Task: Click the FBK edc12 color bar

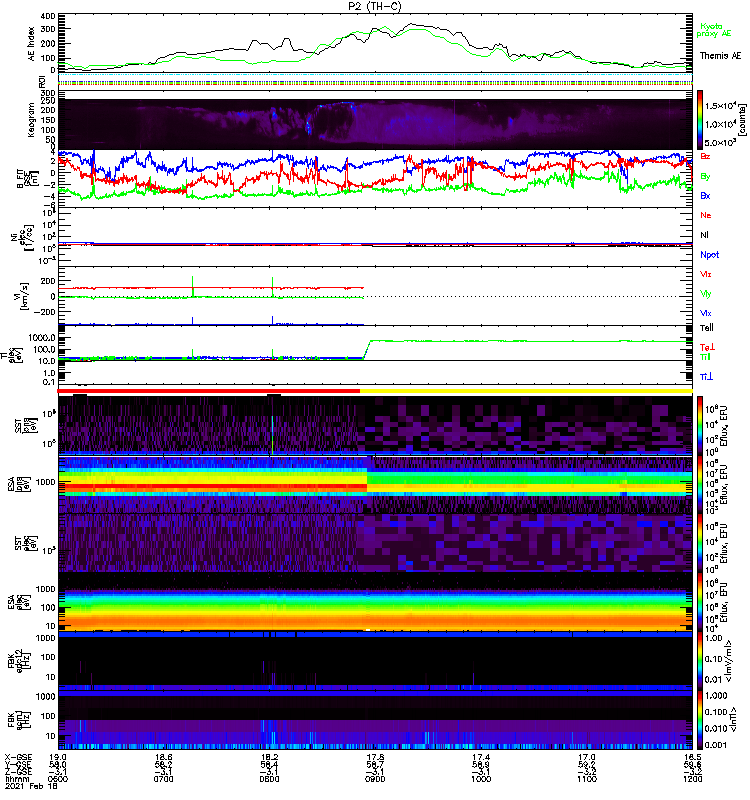Action: pyautogui.click(x=701, y=661)
